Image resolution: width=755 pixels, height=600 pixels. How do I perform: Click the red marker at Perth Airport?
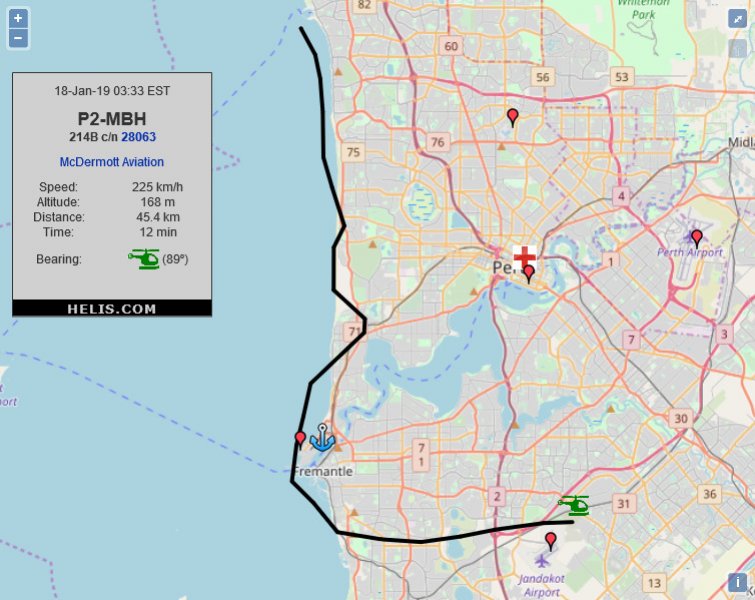click(697, 238)
